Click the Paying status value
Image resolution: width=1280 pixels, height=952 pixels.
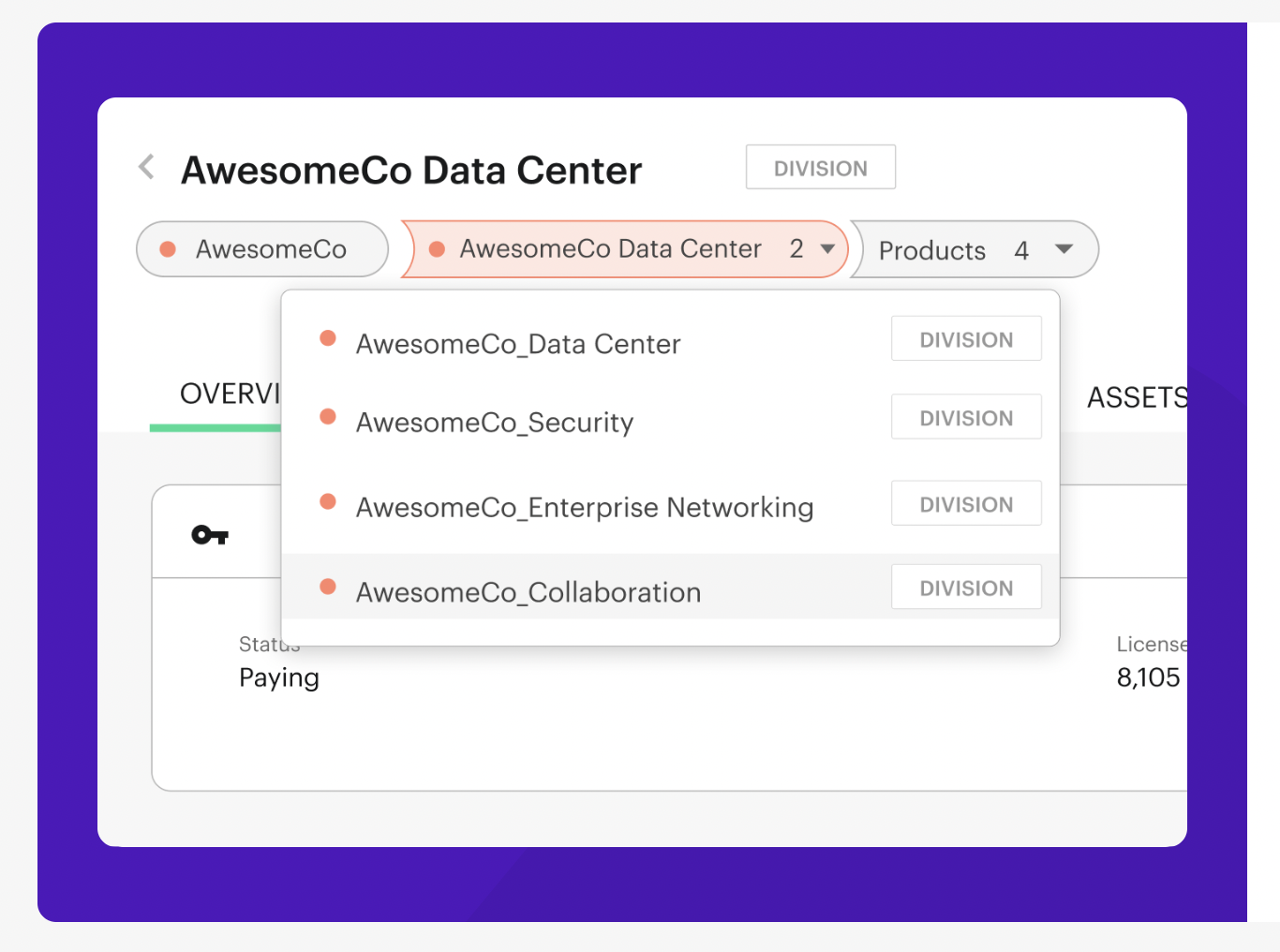279,677
